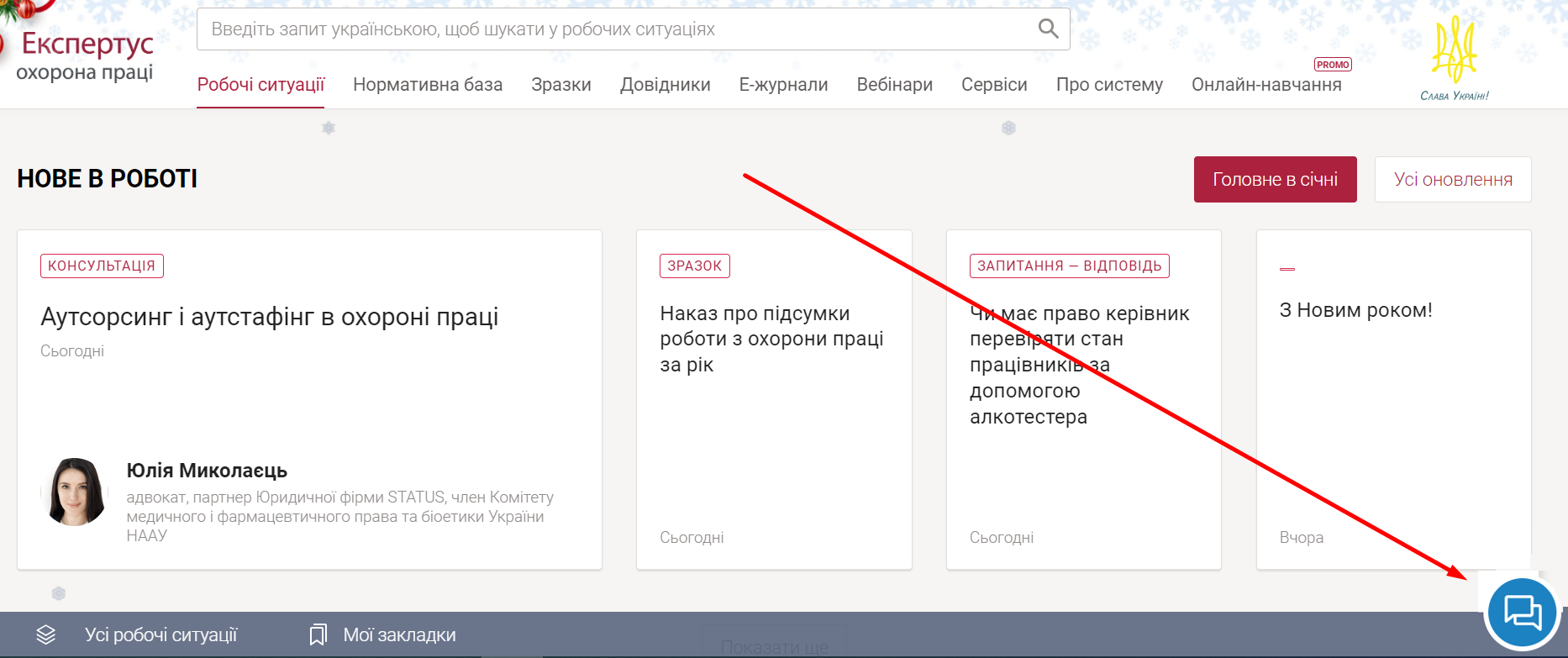1568x658 pixels.
Task: Open article Аутсорсинг і аутстафінг в охороні праці
Action: [x=270, y=317]
